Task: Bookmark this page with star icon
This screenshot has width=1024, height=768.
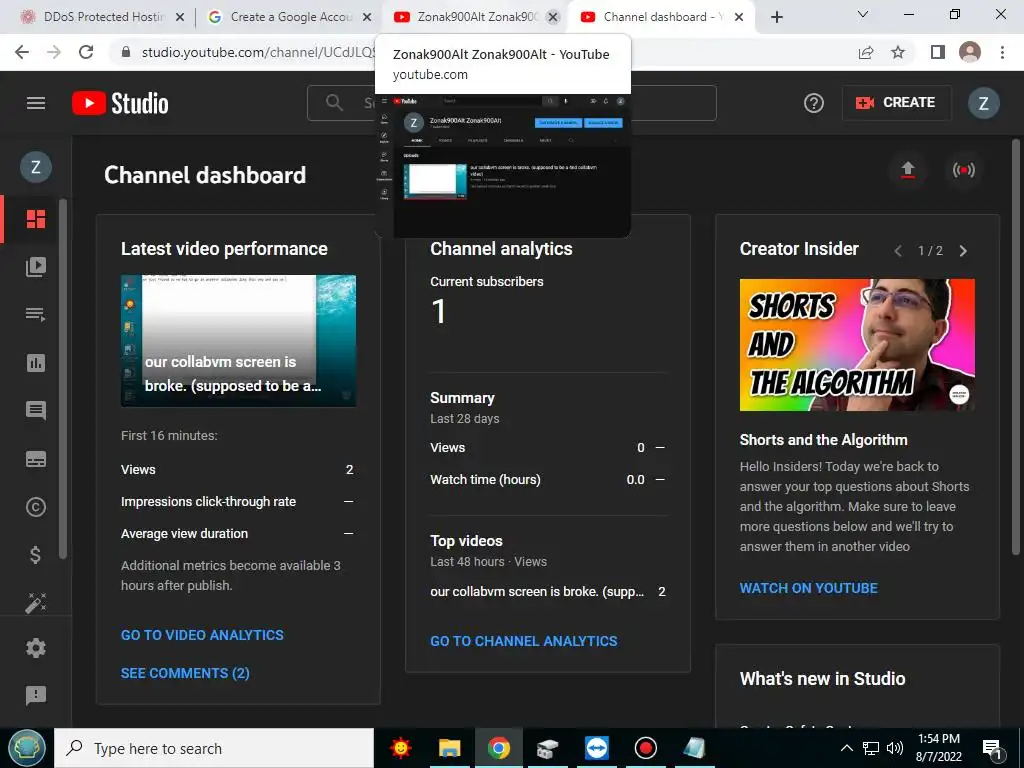Action: [x=898, y=52]
